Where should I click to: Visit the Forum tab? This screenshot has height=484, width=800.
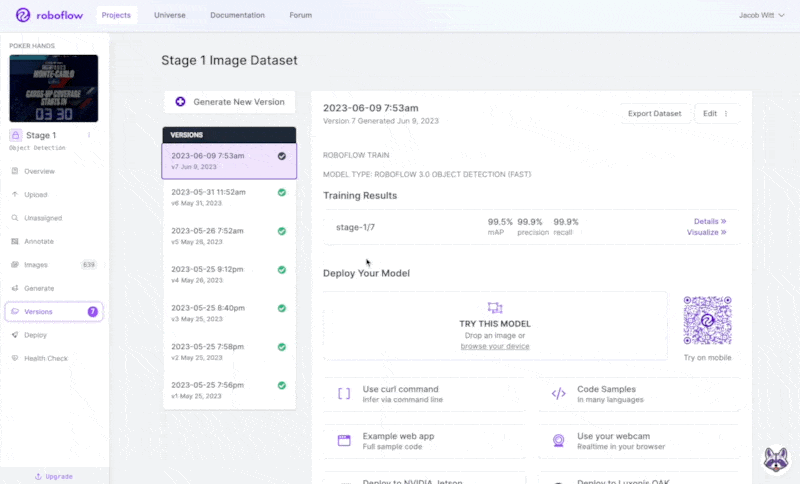[301, 15]
